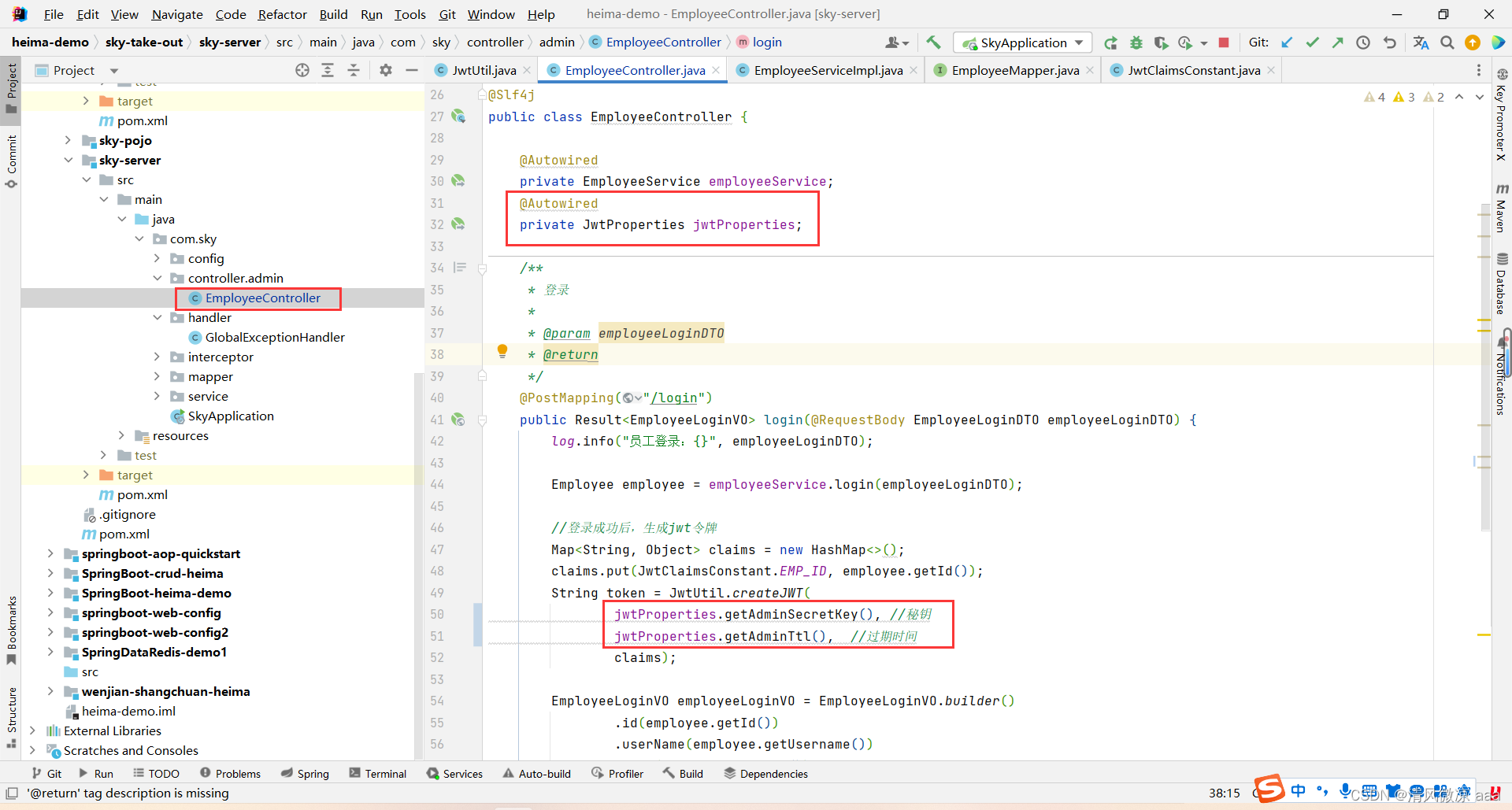
Task: Click the Build project hammer icon
Action: pos(933,43)
